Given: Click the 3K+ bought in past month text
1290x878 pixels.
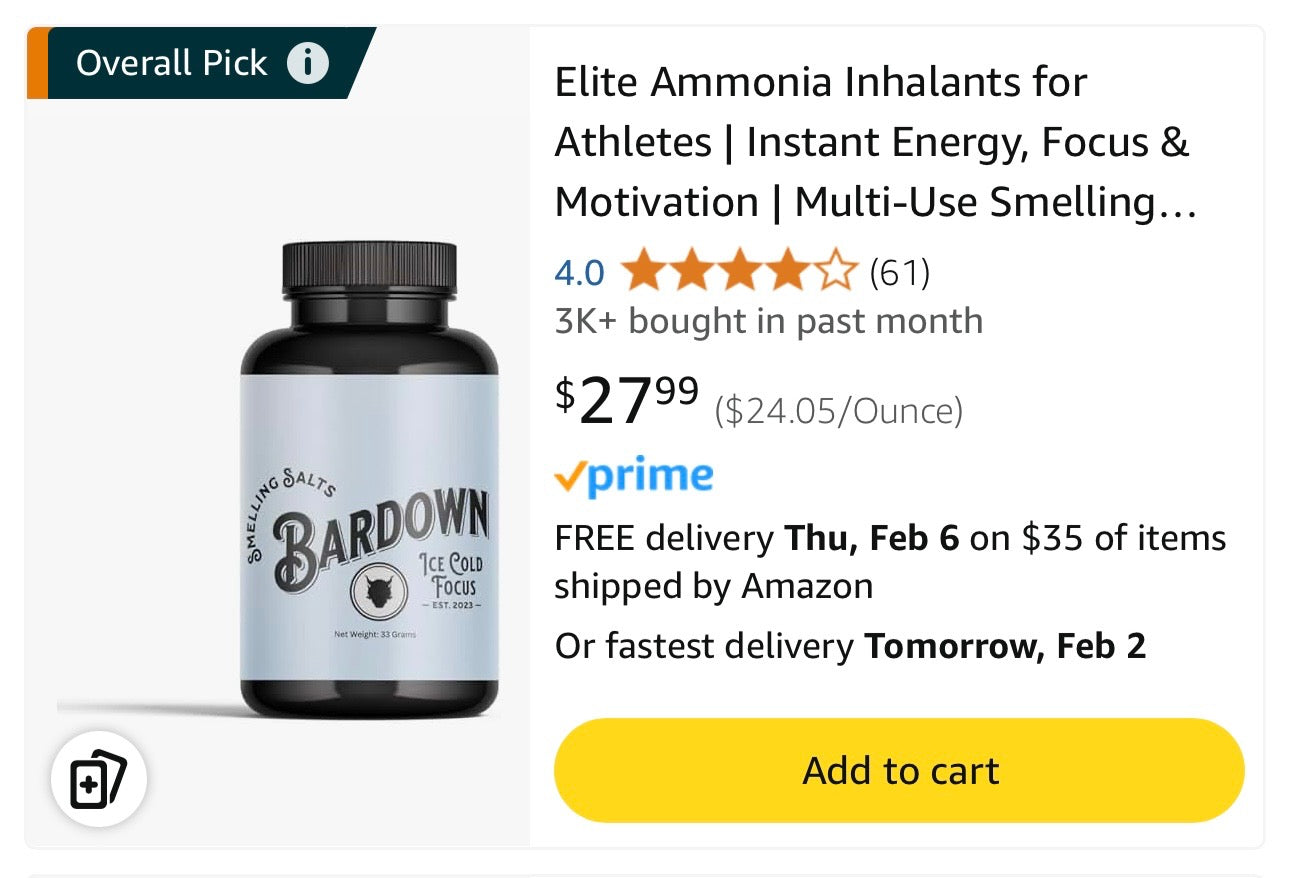Looking at the screenshot, I should [x=769, y=321].
